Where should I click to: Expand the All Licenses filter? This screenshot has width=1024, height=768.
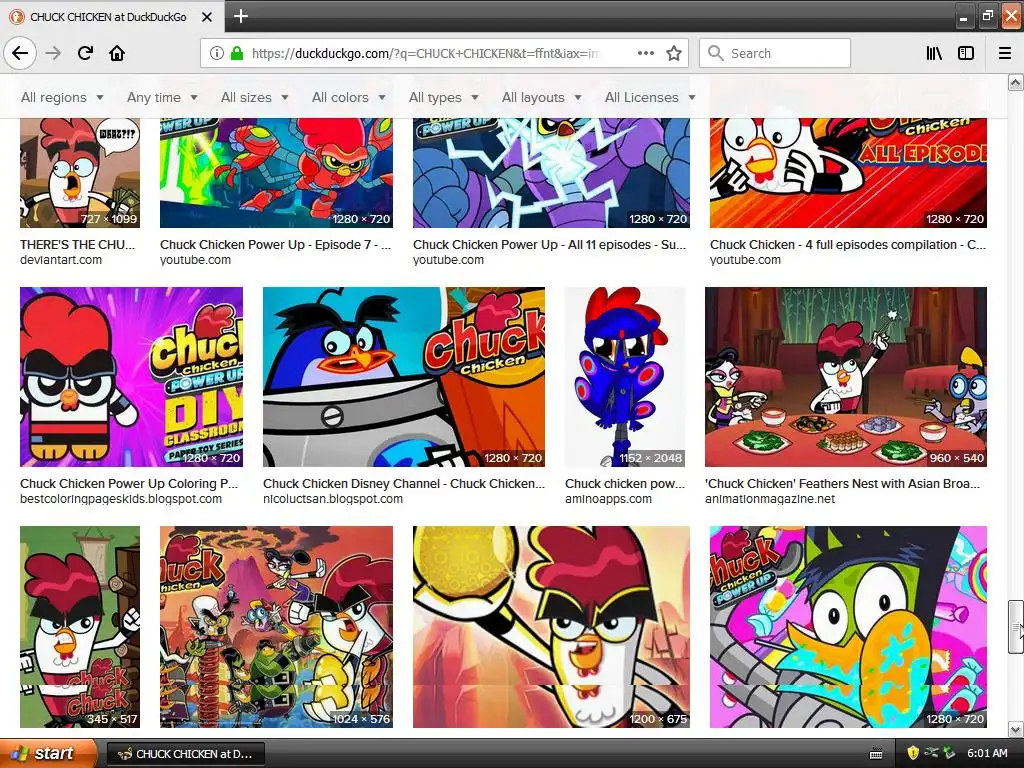(x=650, y=97)
